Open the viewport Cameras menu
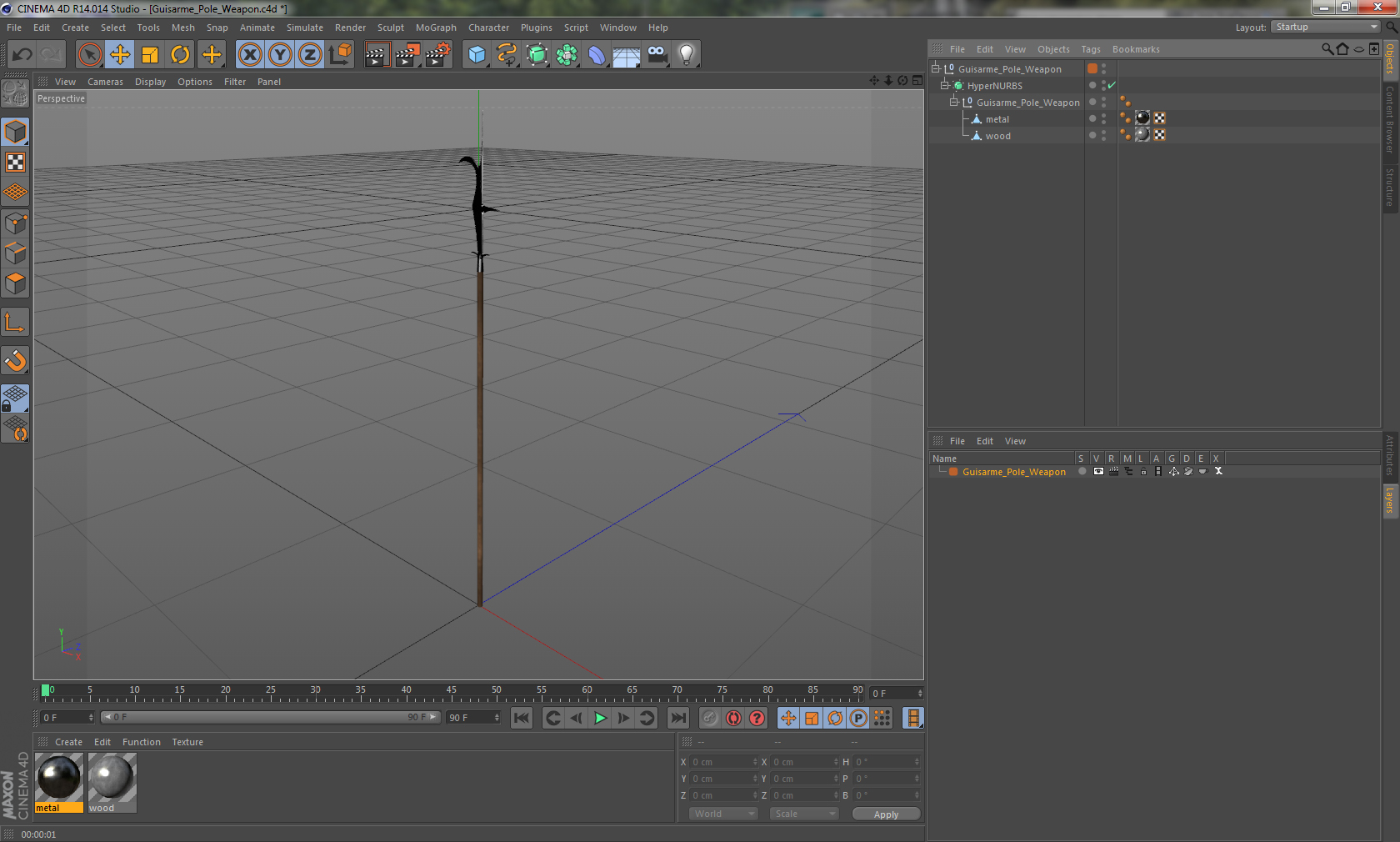Image resolution: width=1400 pixels, height=842 pixels. click(x=105, y=82)
